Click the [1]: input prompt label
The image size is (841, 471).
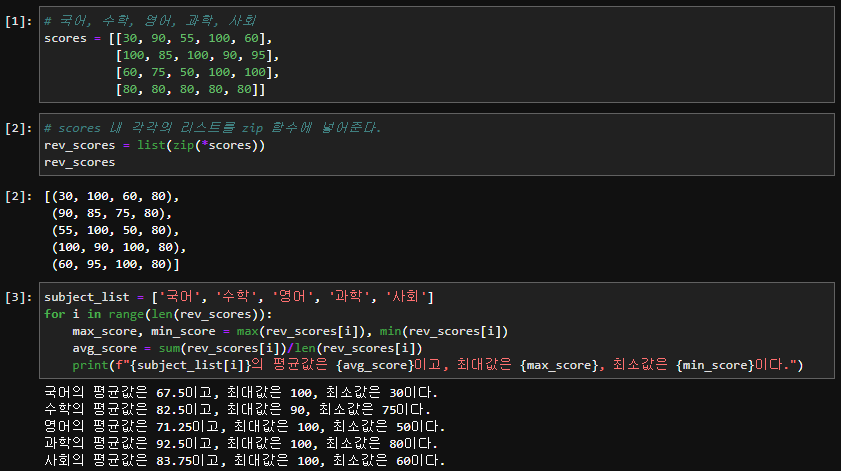pos(19,21)
